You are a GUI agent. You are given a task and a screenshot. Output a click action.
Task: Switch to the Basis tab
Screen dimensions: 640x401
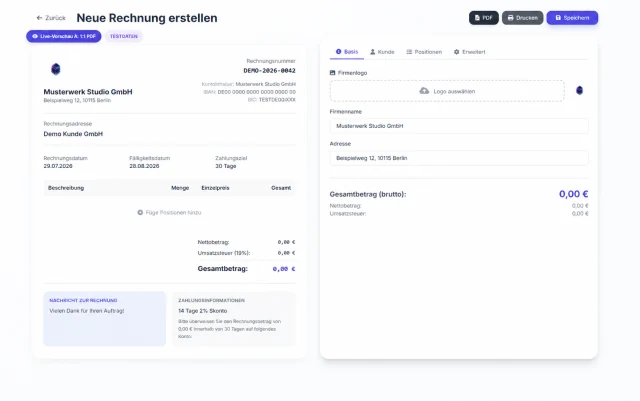347,52
